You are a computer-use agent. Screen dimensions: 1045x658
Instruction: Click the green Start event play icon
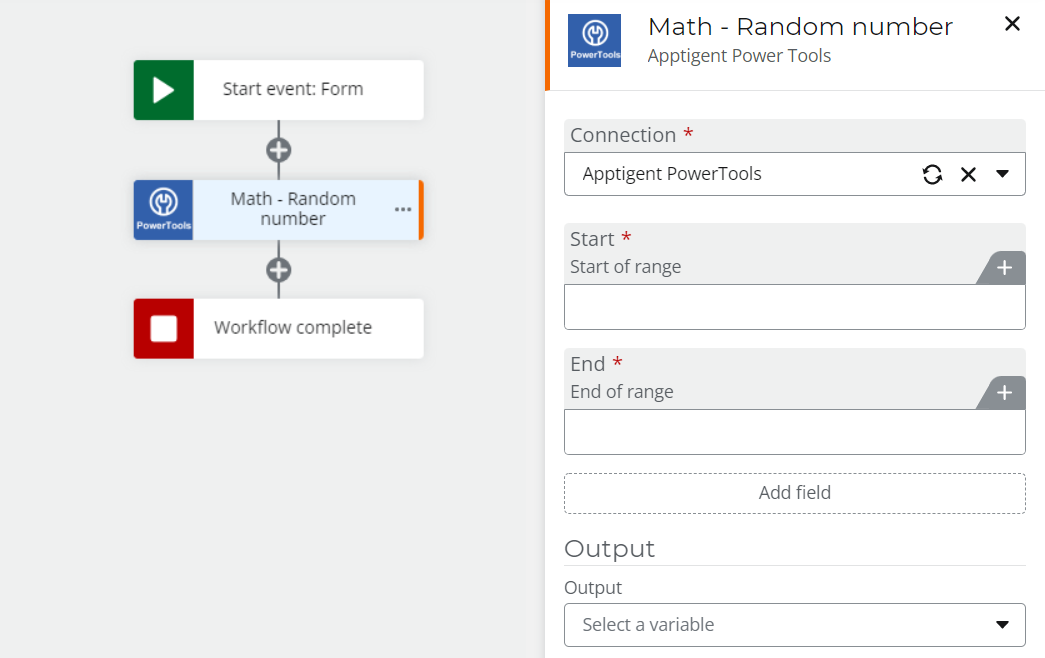tap(162, 89)
